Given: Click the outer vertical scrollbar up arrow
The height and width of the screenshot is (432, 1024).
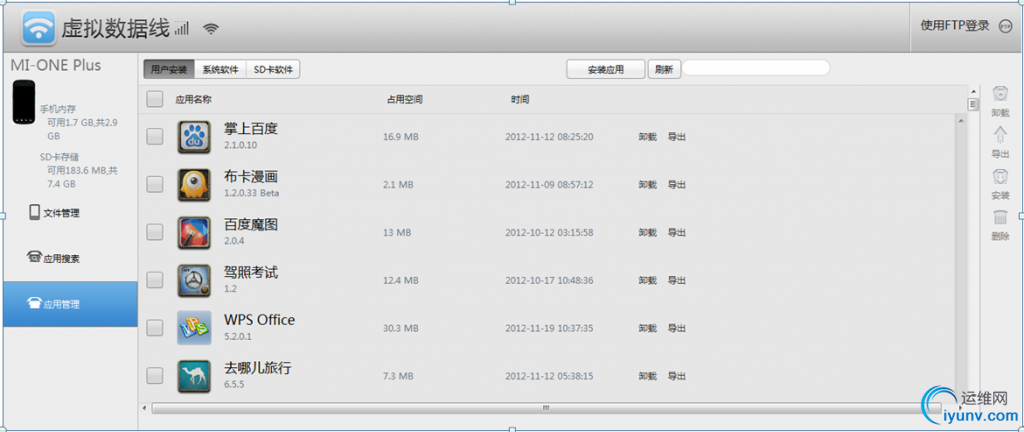Looking at the screenshot, I should coord(974,91).
